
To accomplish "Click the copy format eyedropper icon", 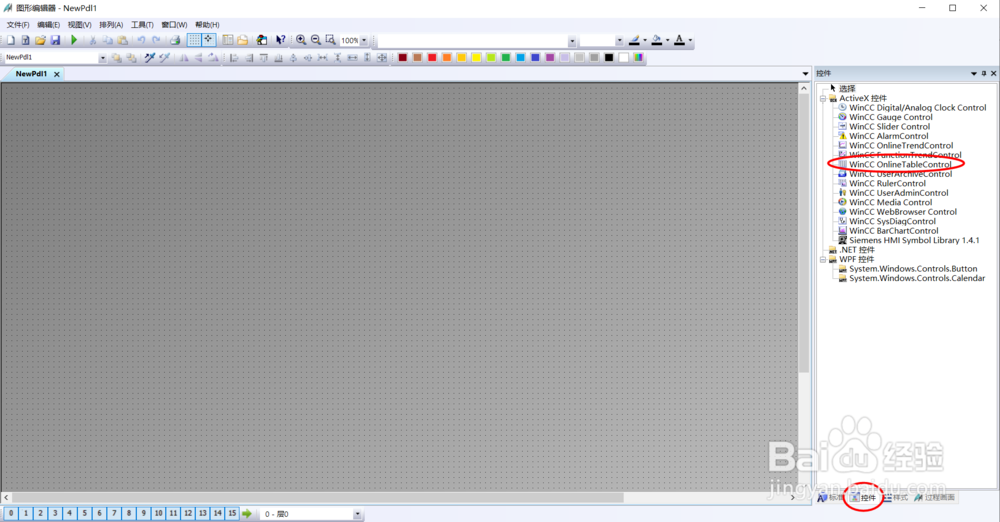I will tap(150, 57).
